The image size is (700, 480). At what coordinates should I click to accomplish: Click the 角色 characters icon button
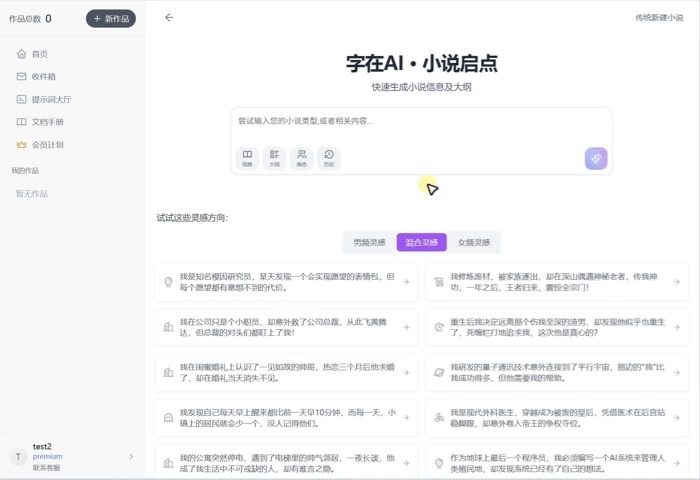click(302, 158)
